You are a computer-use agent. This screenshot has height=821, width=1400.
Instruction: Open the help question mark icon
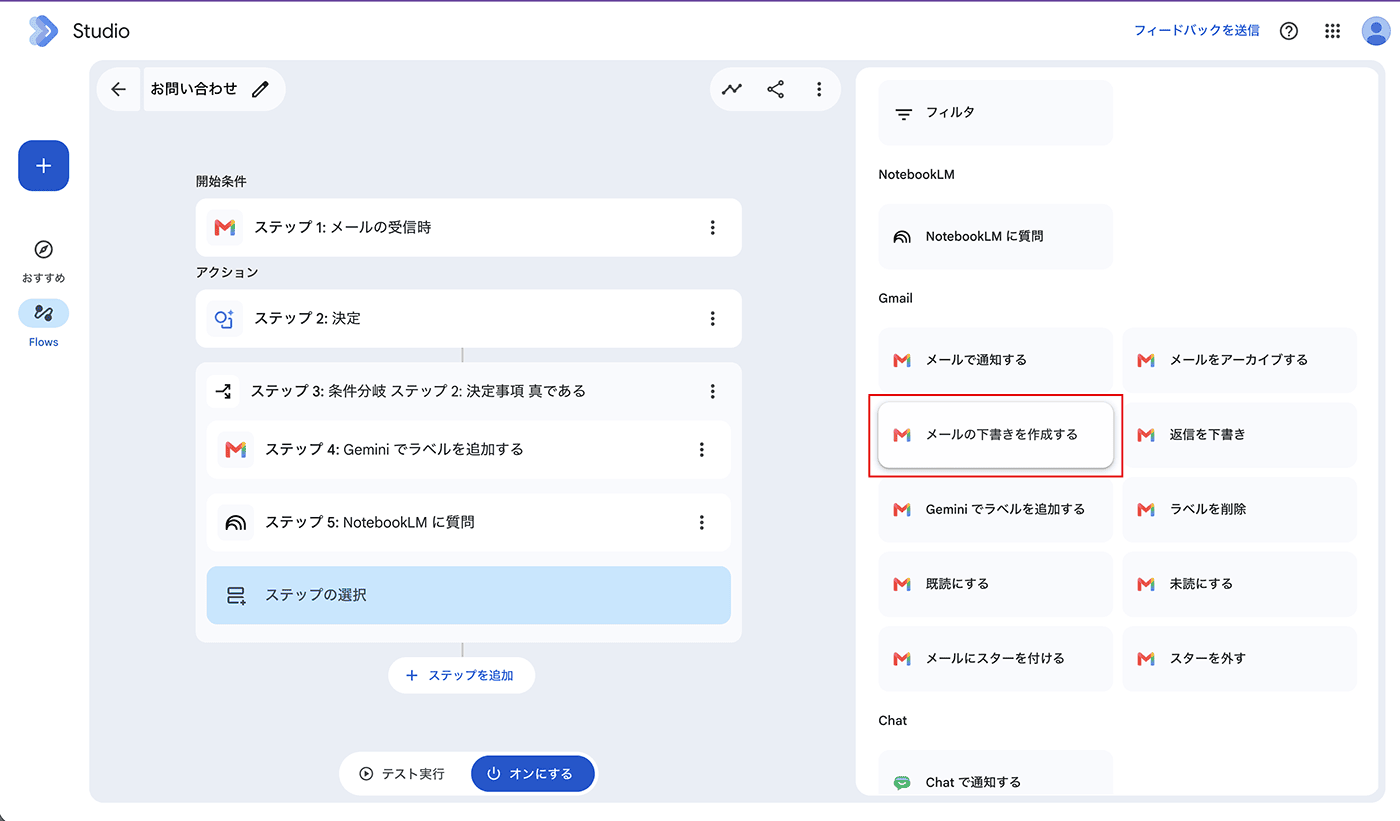[1289, 31]
